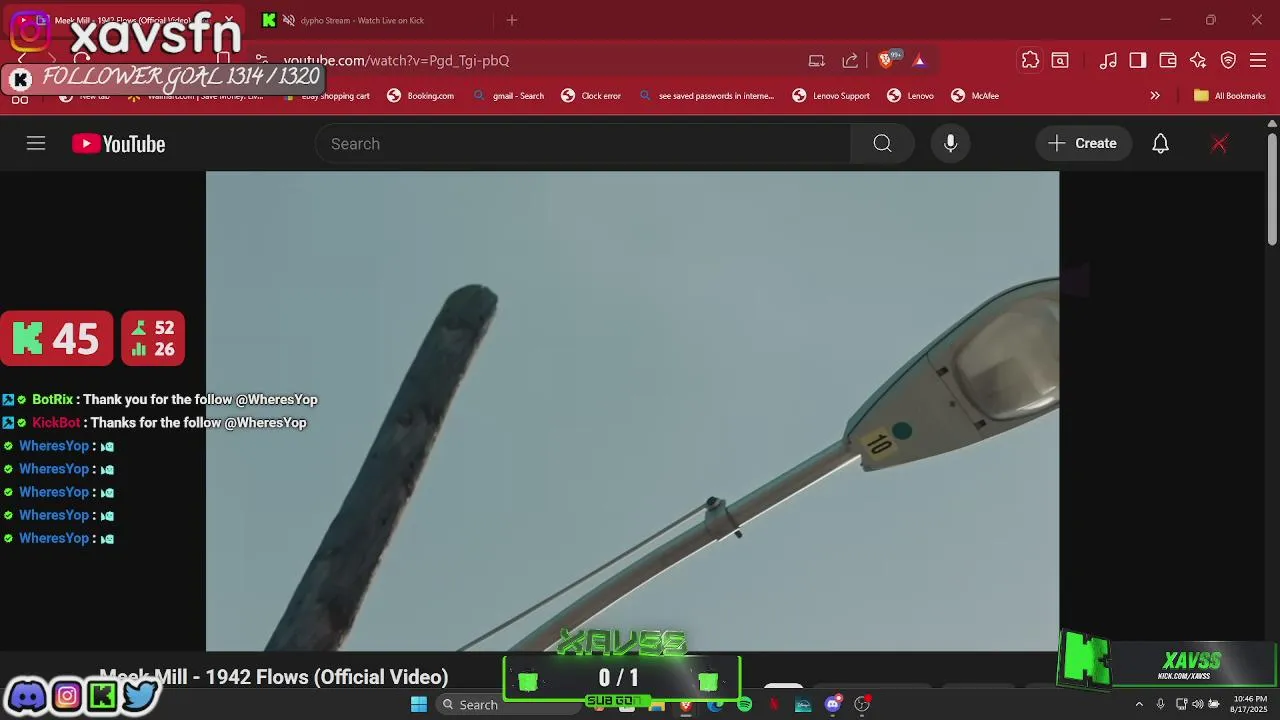Click the video player area
The width and height of the screenshot is (1280, 720).
click(x=632, y=411)
